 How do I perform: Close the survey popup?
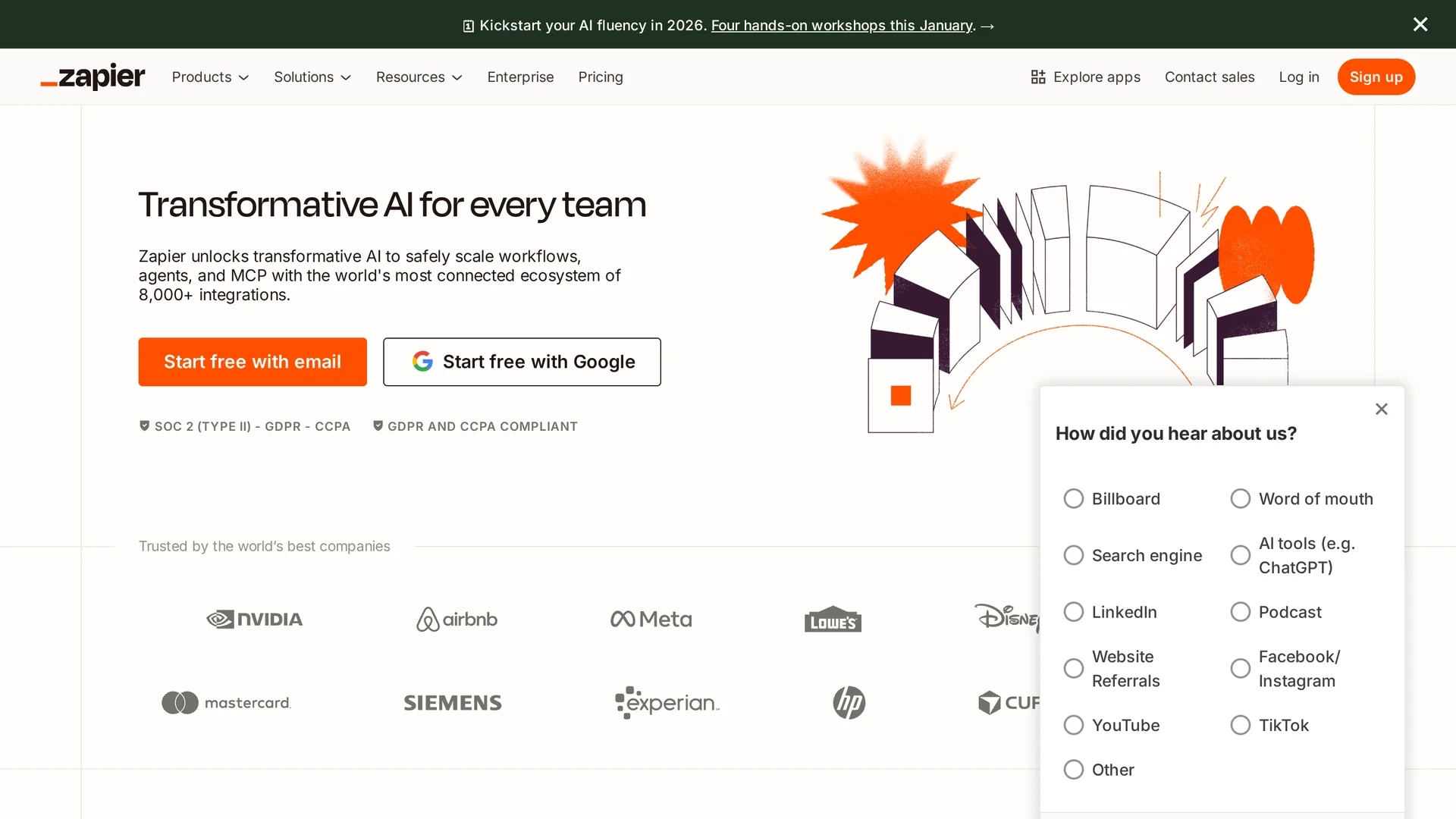(1382, 409)
